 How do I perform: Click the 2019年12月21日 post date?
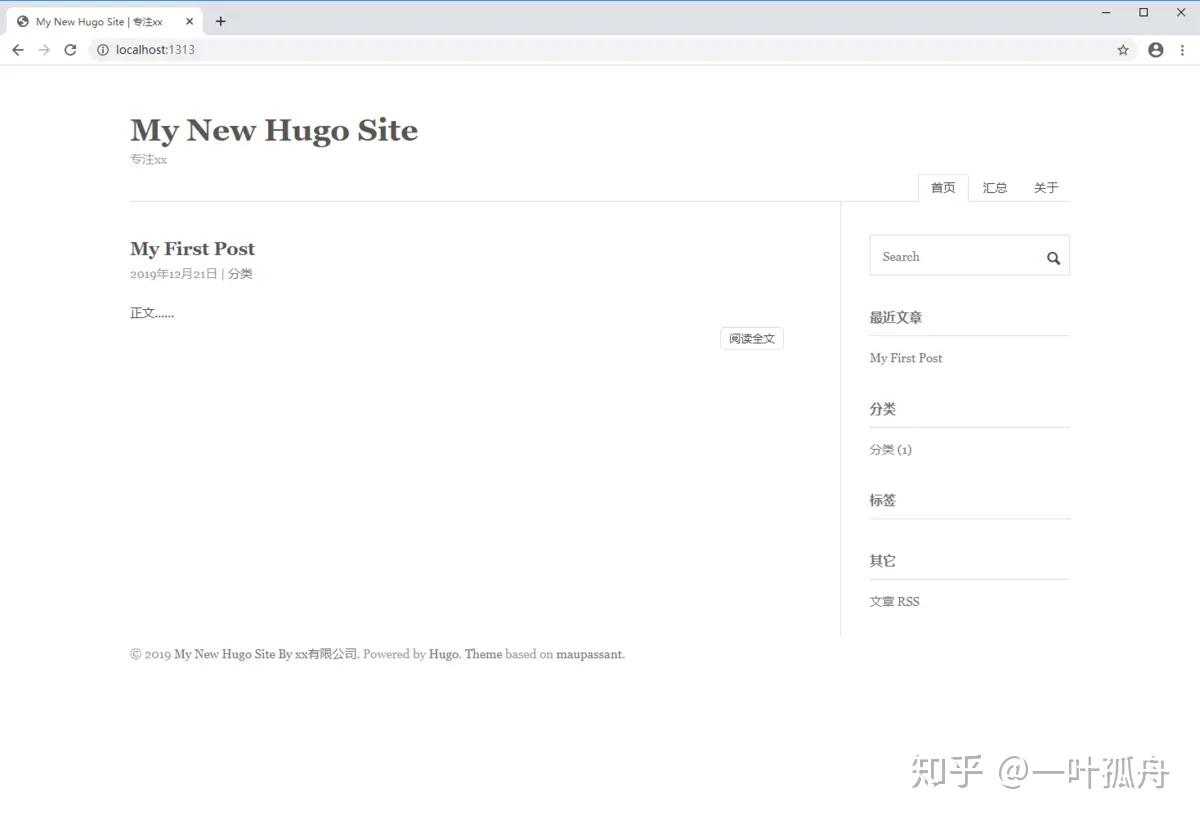173,274
